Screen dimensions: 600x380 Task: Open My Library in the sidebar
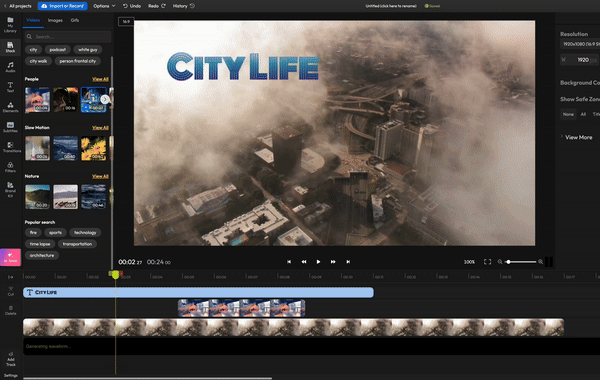coord(10,24)
